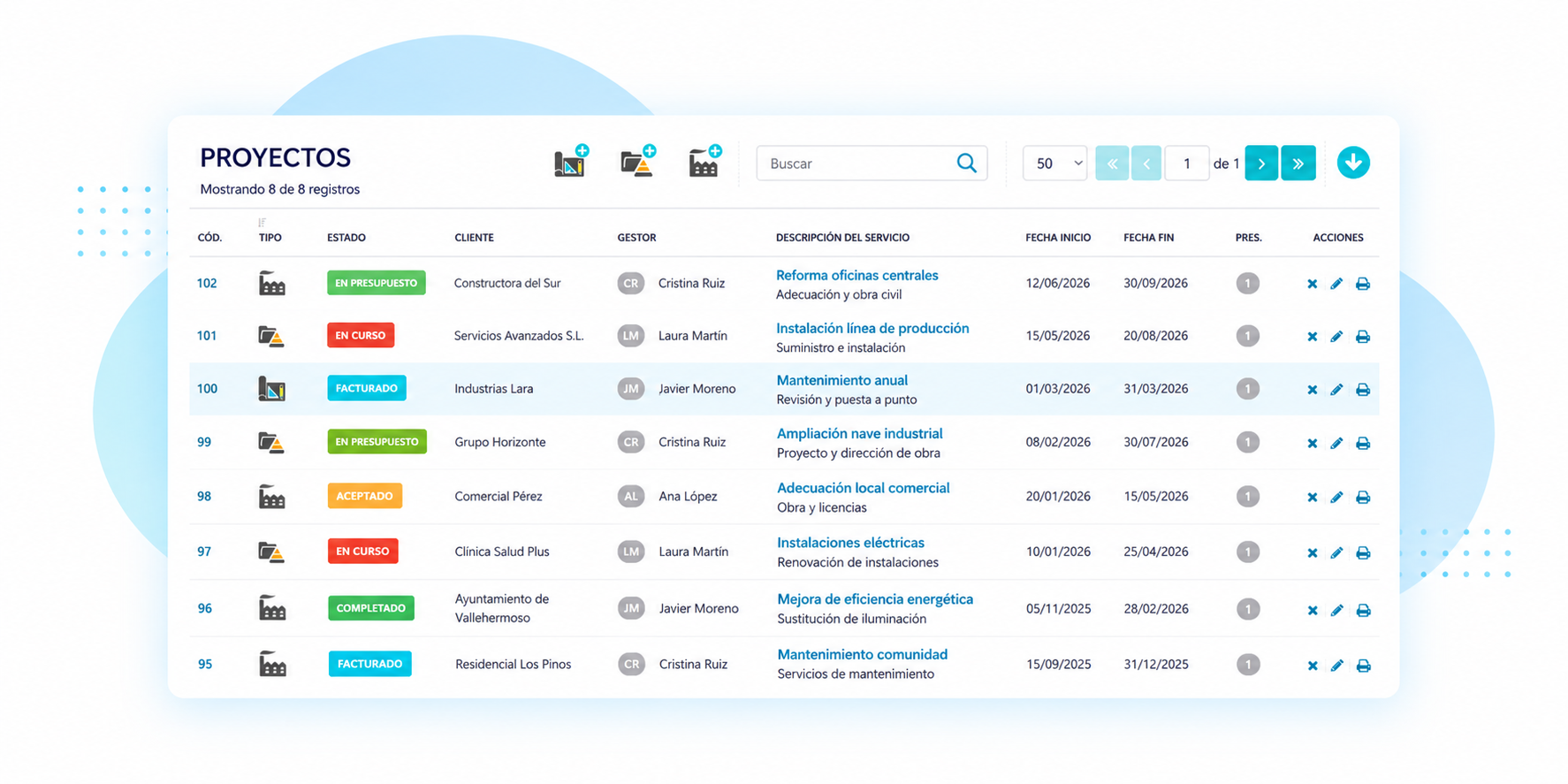This screenshot has width=1568, height=784.
Task: Click the Buscar search field
Action: click(x=872, y=164)
